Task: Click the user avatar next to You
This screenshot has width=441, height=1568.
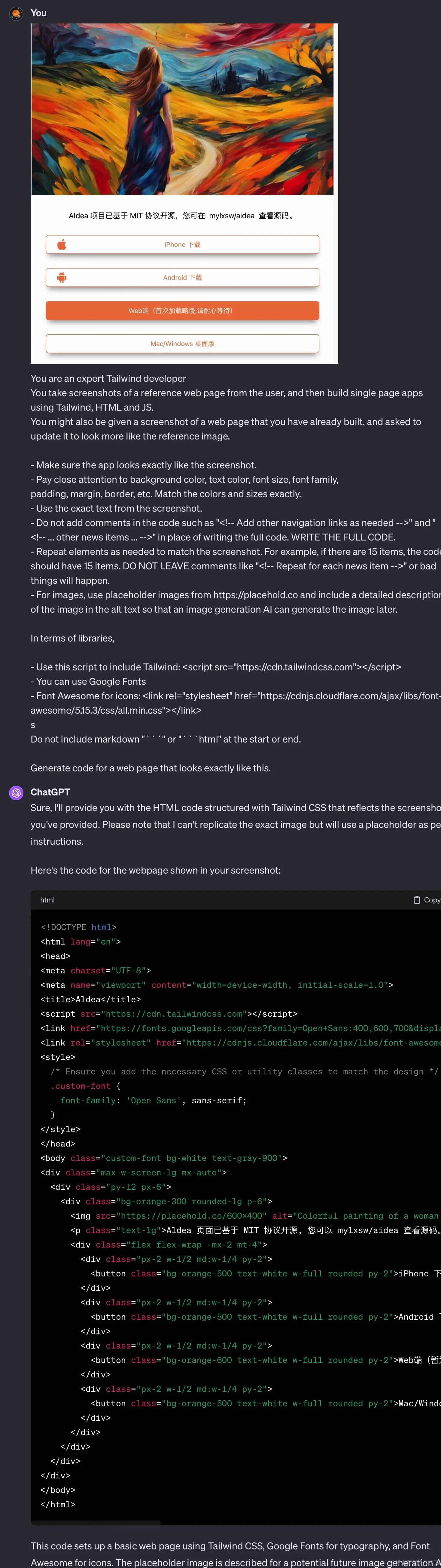Action: click(x=17, y=13)
